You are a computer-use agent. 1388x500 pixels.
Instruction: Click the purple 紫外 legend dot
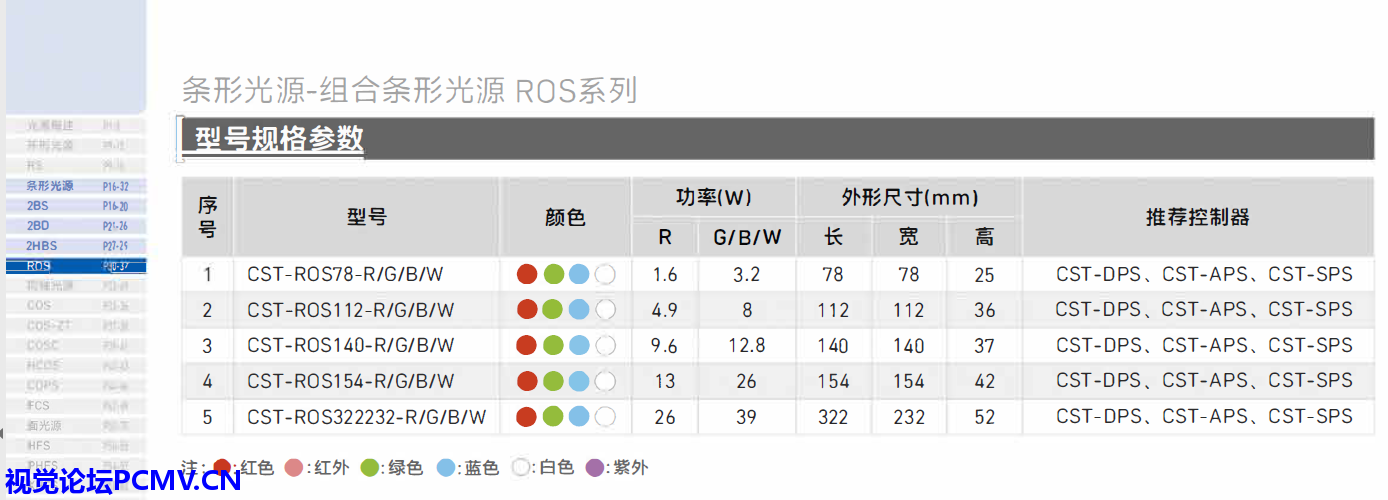coord(595,468)
